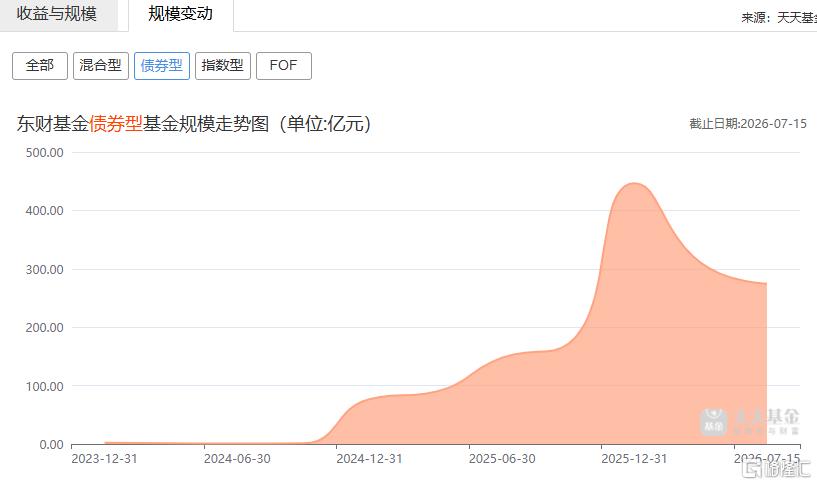This screenshot has height=485, width=817.
Task: Click the 截止日期:2026-07-15 label
Action: 748,124
